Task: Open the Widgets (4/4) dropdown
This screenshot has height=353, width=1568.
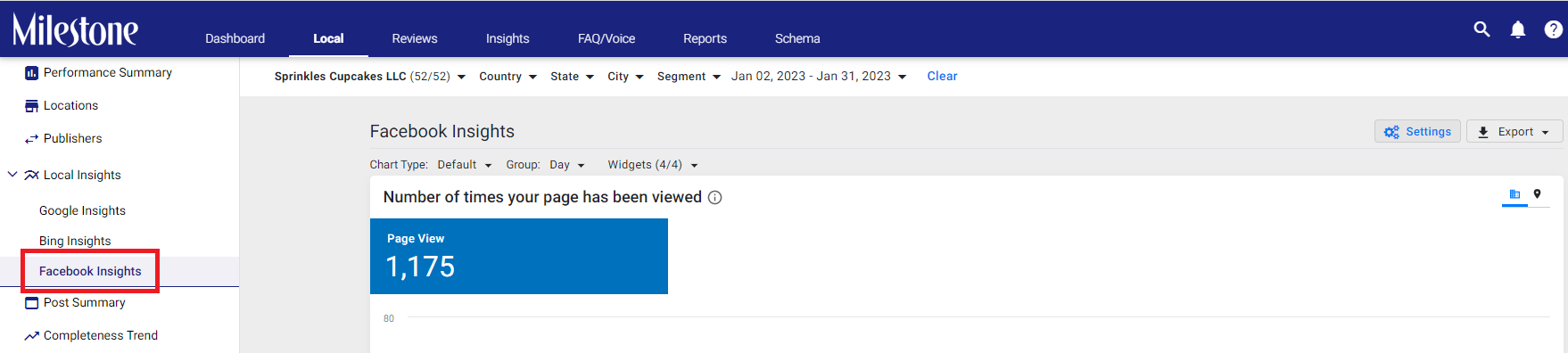Action: 653,165
